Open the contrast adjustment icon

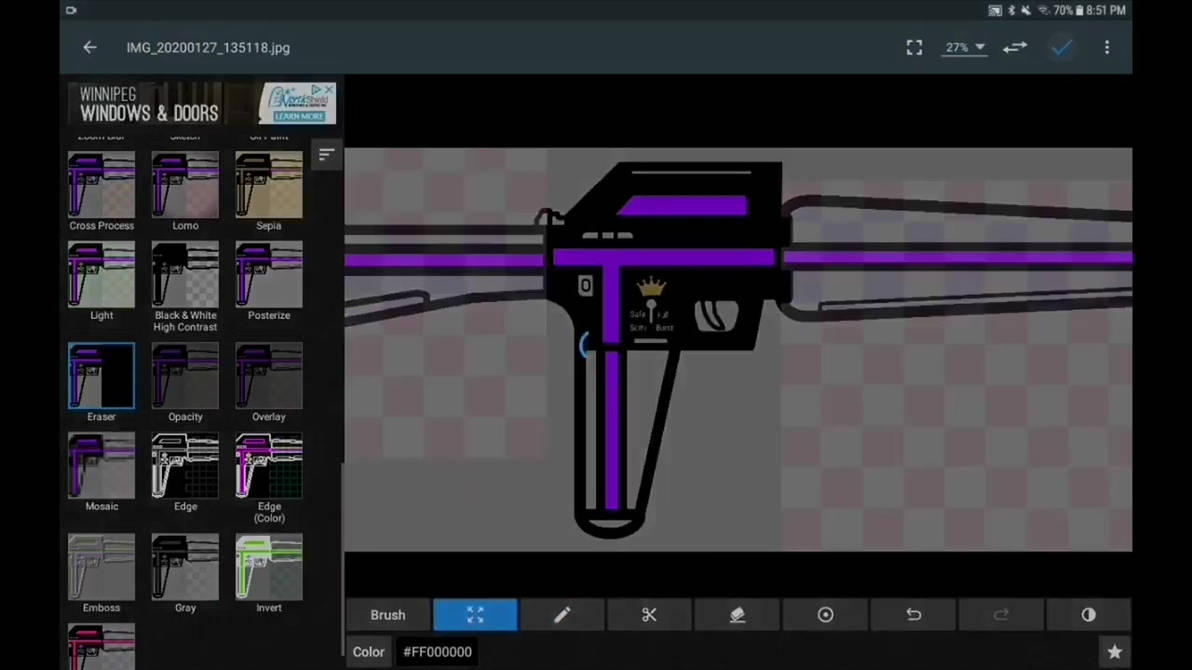[1088, 614]
